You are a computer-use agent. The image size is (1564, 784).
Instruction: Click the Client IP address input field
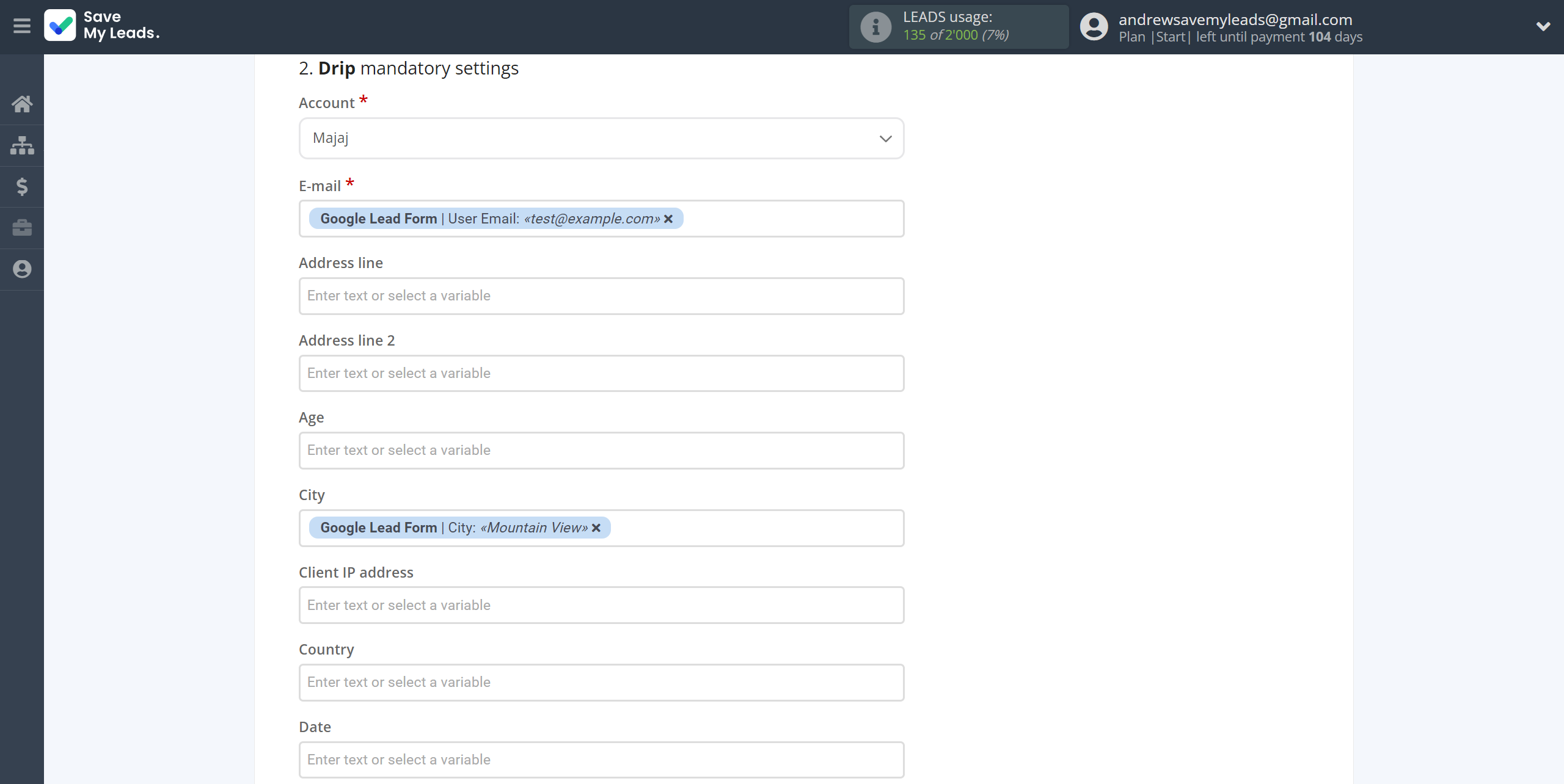pyautogui.click(x=601, y=605)
